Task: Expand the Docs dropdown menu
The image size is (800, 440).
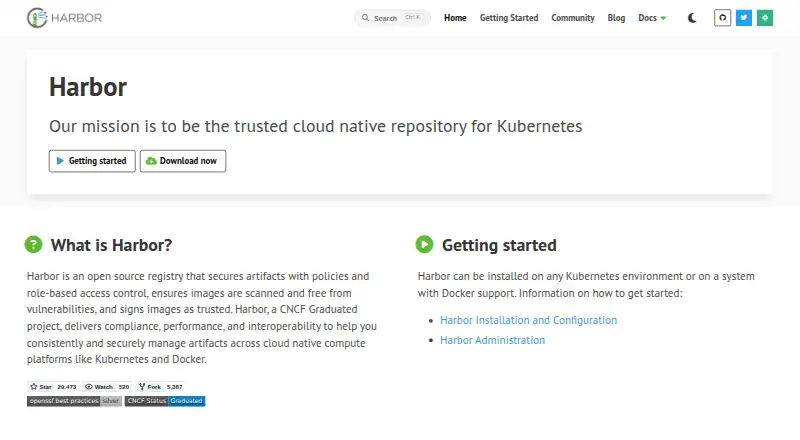Action: pos(652,18)
